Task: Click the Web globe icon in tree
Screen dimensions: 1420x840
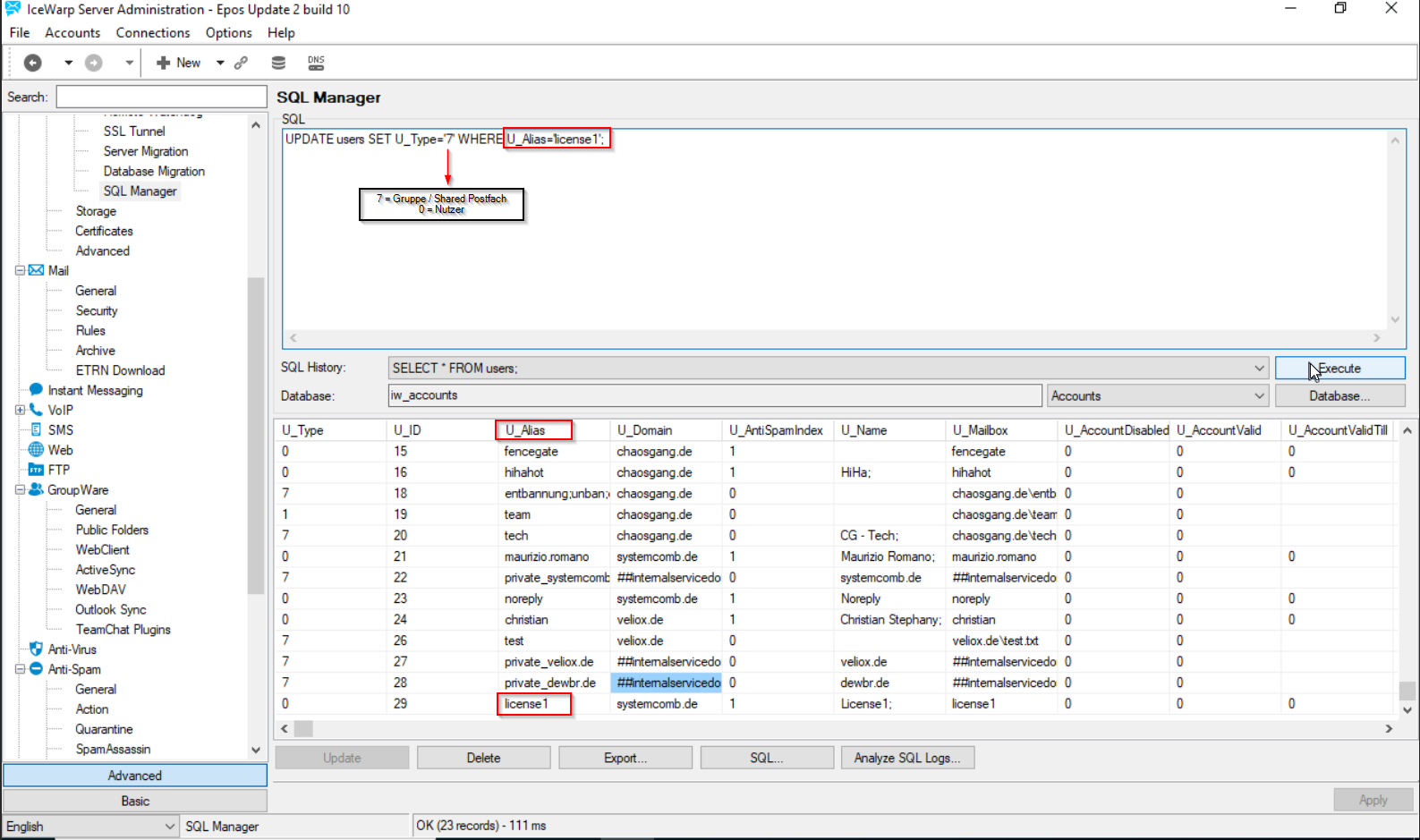Action: pyautogui.click(x=36, y=450)
